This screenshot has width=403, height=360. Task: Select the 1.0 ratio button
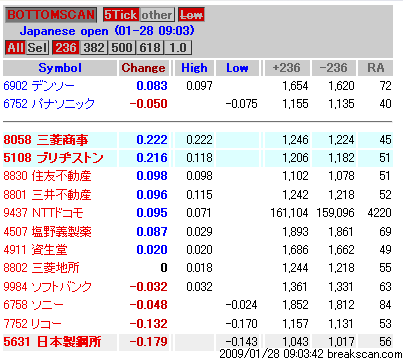[x=178, y=48]
